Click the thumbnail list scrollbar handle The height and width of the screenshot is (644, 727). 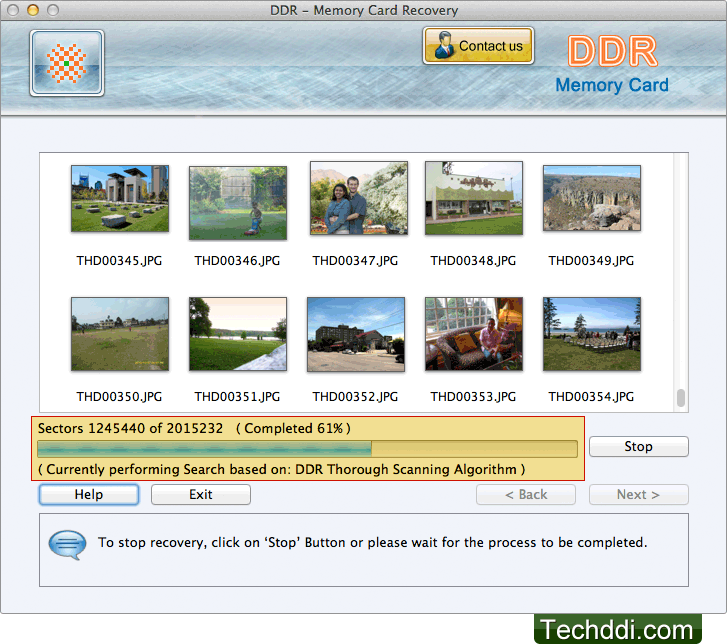681,398
